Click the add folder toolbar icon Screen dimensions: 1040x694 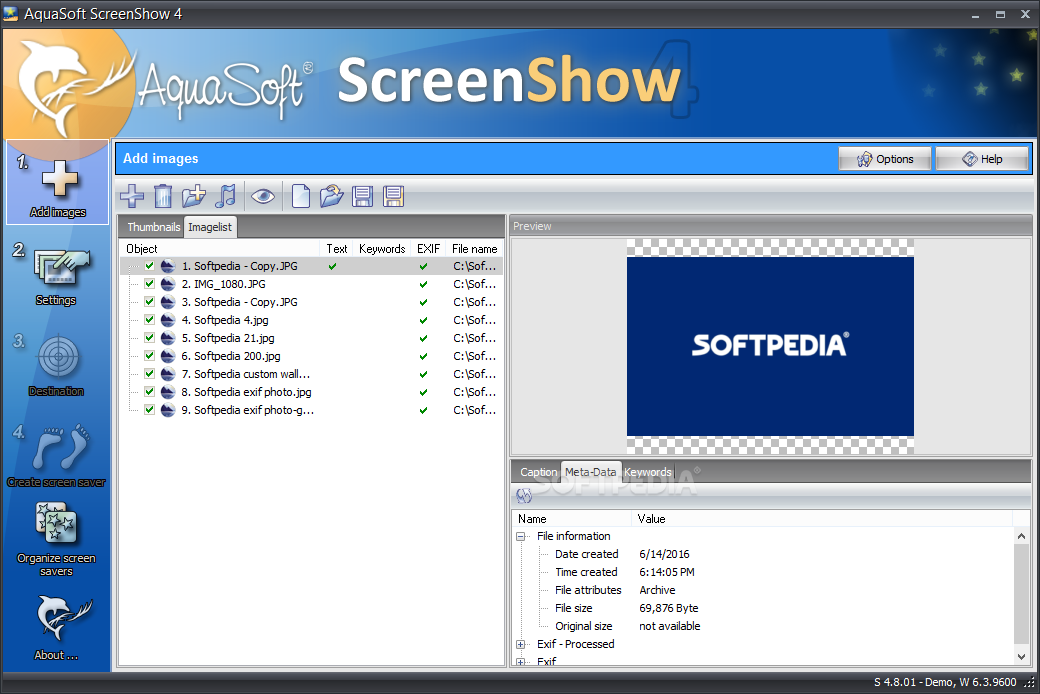click(194, 196)
